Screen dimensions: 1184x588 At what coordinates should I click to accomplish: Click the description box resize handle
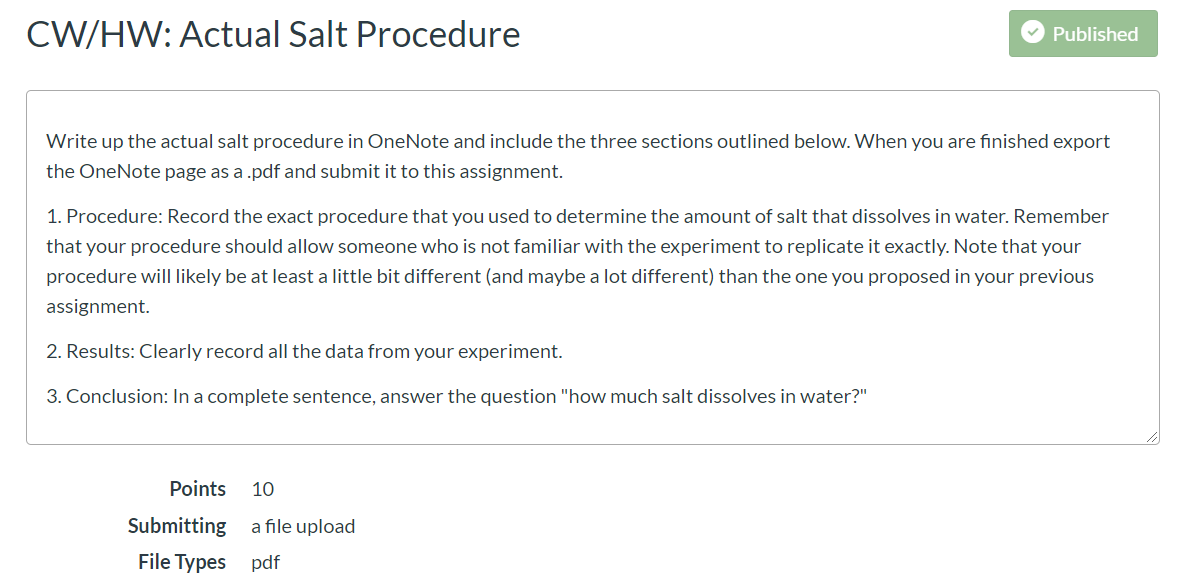[x=1152, y=437]
